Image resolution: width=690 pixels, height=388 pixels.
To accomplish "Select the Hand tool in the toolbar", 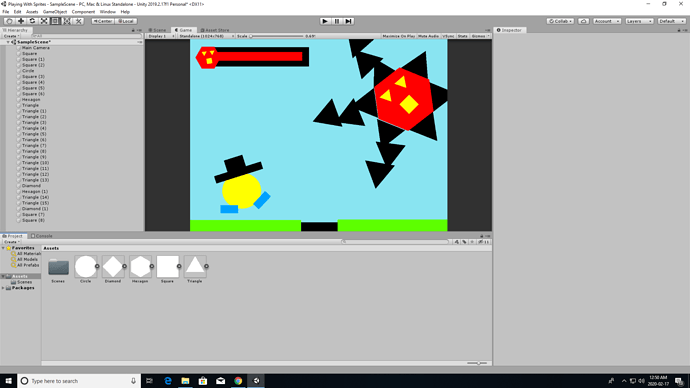I will click(9, 21).
